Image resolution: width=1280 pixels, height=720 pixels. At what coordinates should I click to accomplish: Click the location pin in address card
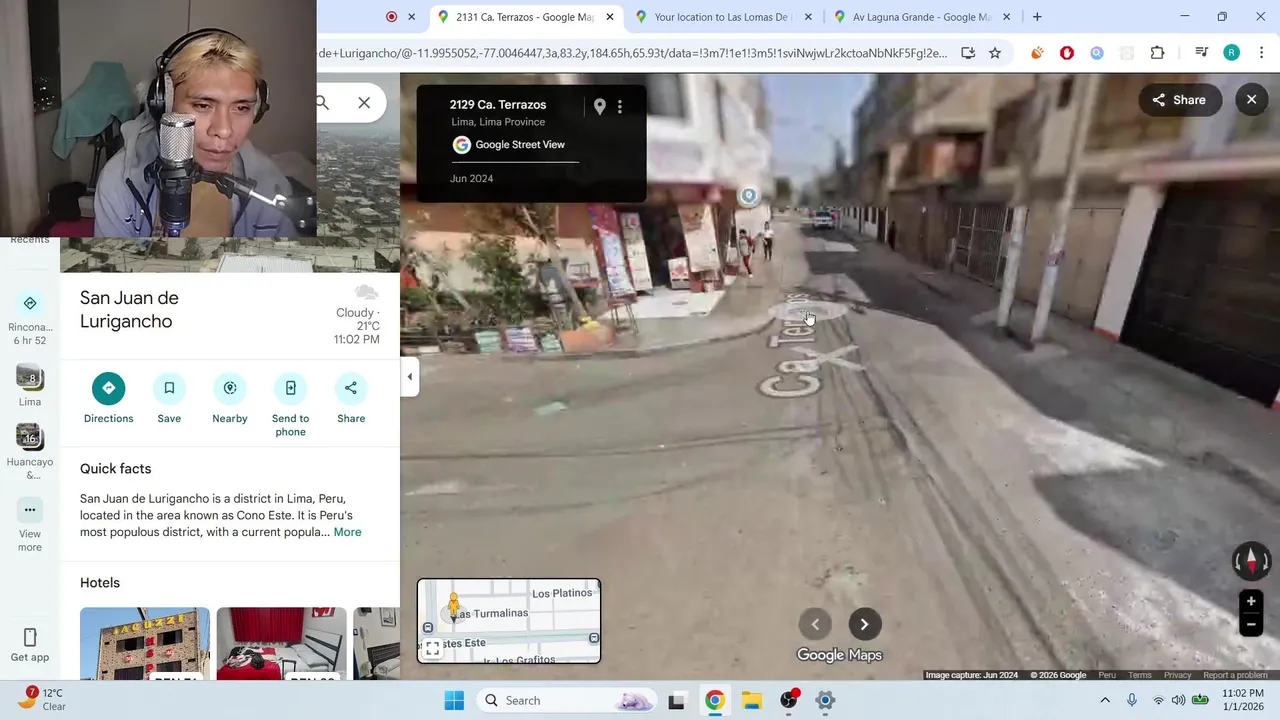(x=599, y=106)
